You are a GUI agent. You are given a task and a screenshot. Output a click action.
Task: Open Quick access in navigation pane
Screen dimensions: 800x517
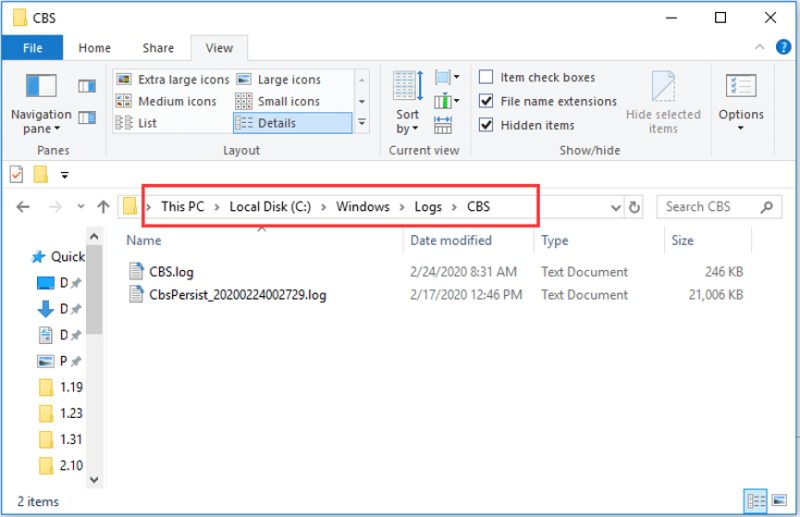[58, 256]
